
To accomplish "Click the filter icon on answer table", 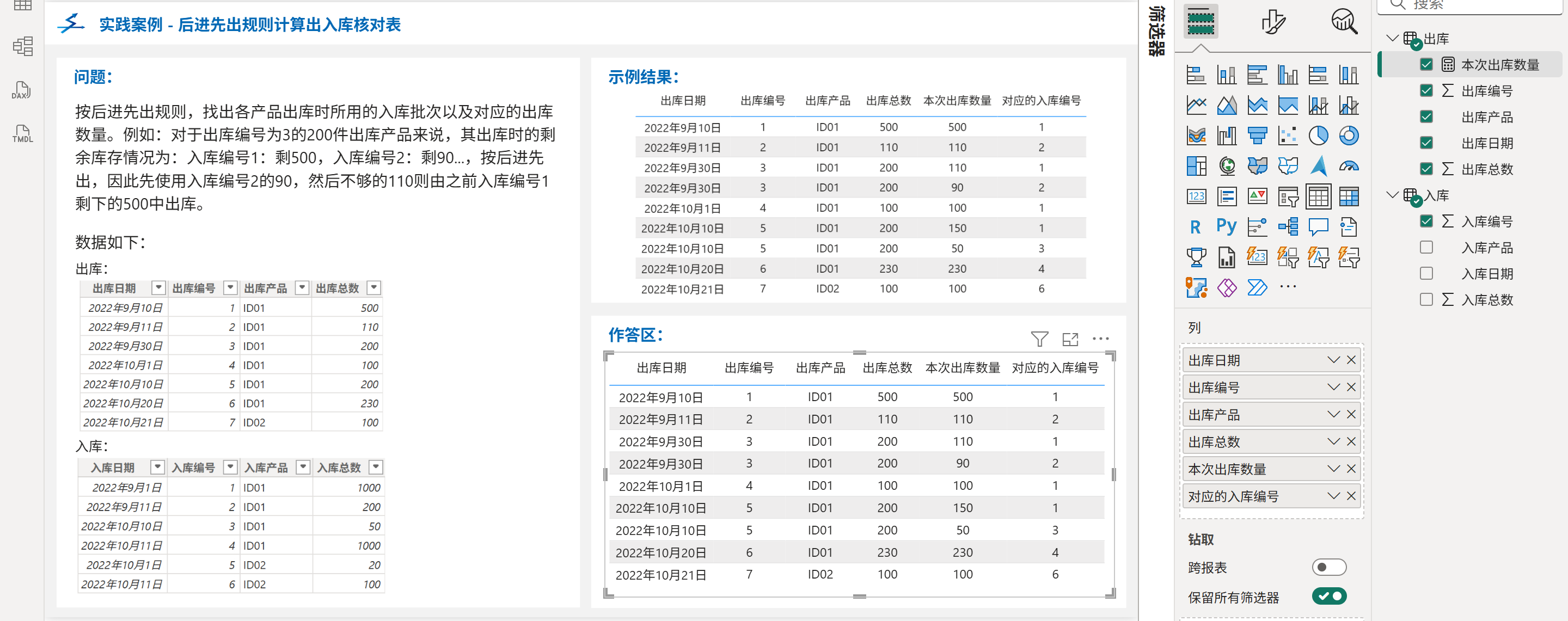I will pos(1039,339).
